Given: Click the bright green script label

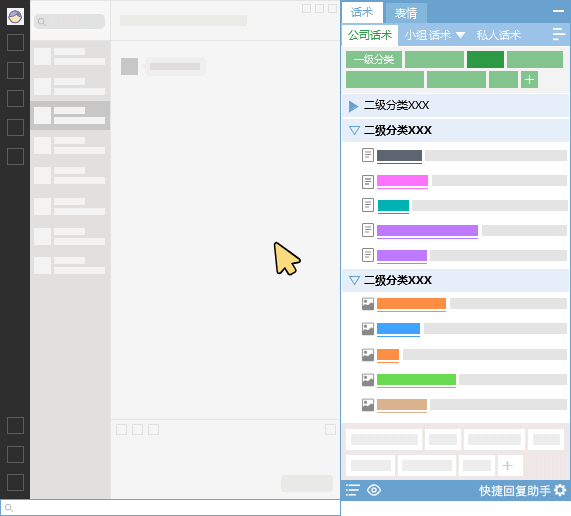Looking at the screenshot, I should (x=416, y=380).
